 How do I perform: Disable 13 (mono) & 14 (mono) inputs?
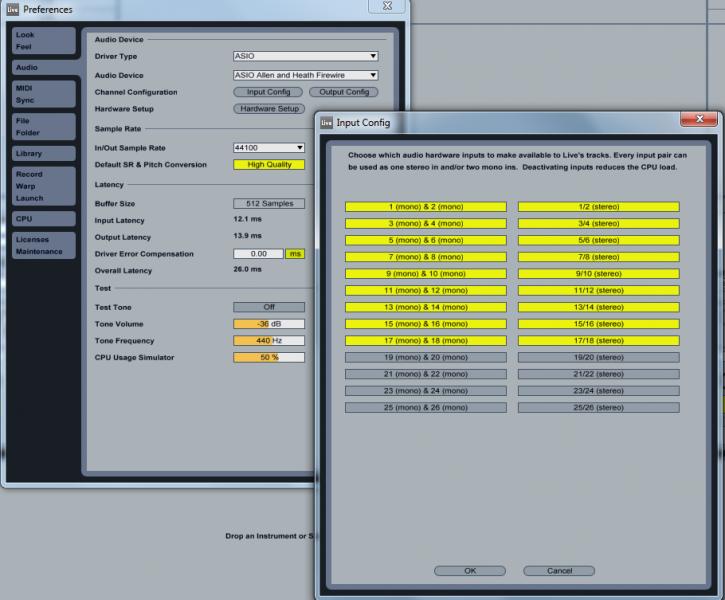pos(426,307)
